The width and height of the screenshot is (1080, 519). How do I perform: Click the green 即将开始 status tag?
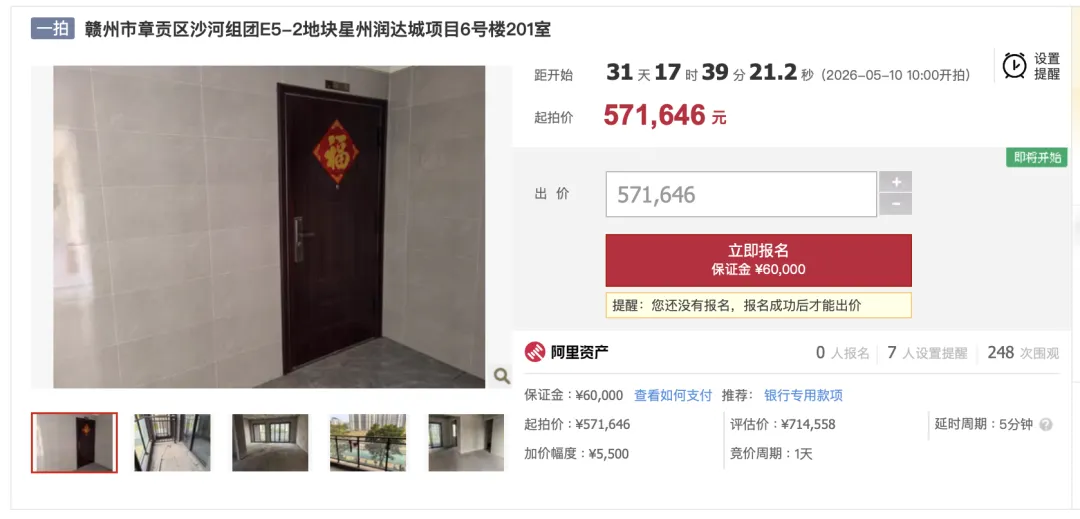(x=1037, y=158)
